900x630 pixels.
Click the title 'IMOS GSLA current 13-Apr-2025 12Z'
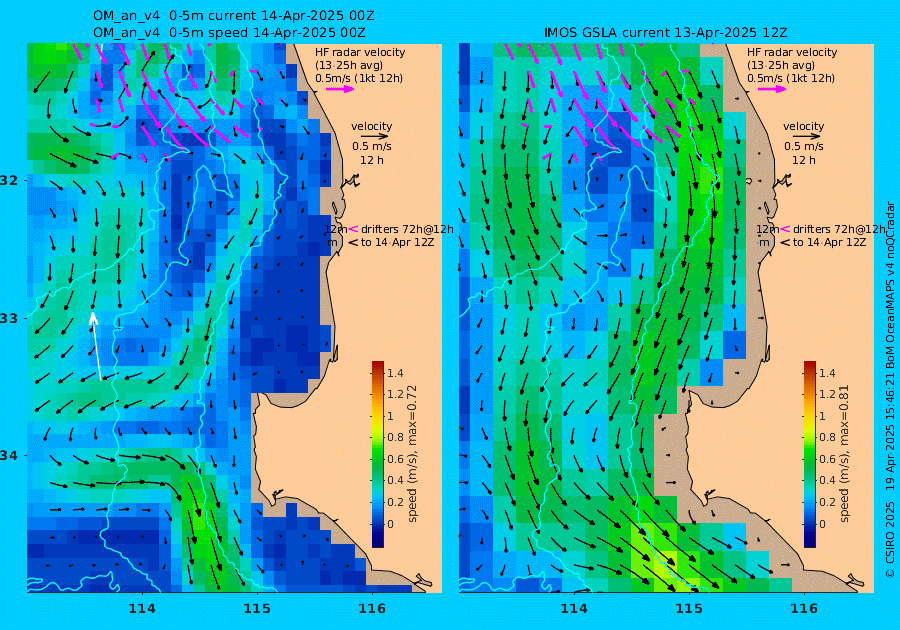click(x=666, y=33)
